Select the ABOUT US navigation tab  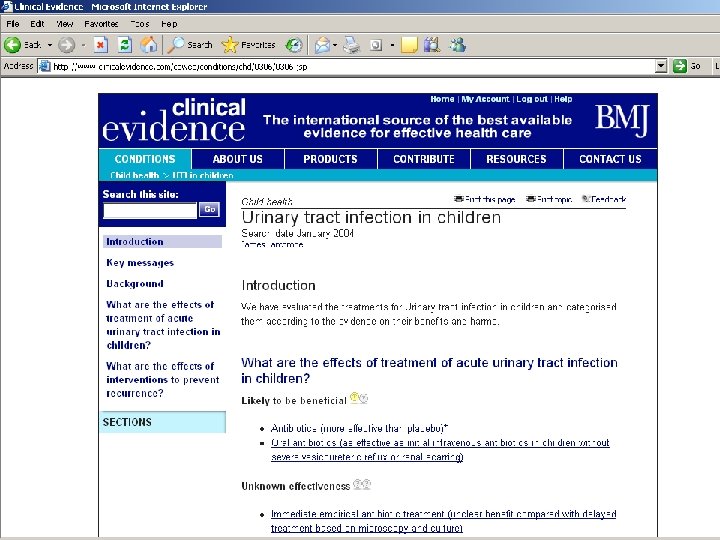(x=237, y=159)
